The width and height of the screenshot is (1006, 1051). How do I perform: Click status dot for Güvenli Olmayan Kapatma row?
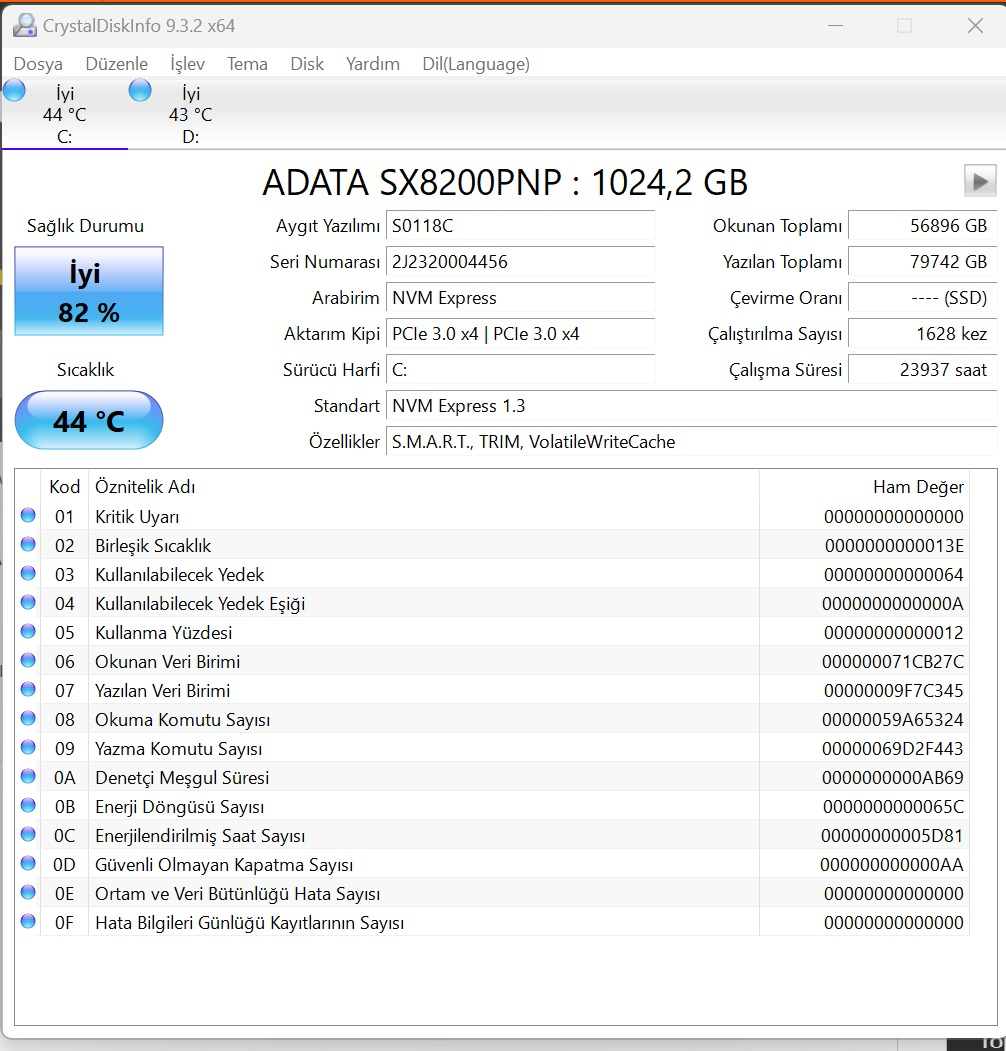(28, 863)
